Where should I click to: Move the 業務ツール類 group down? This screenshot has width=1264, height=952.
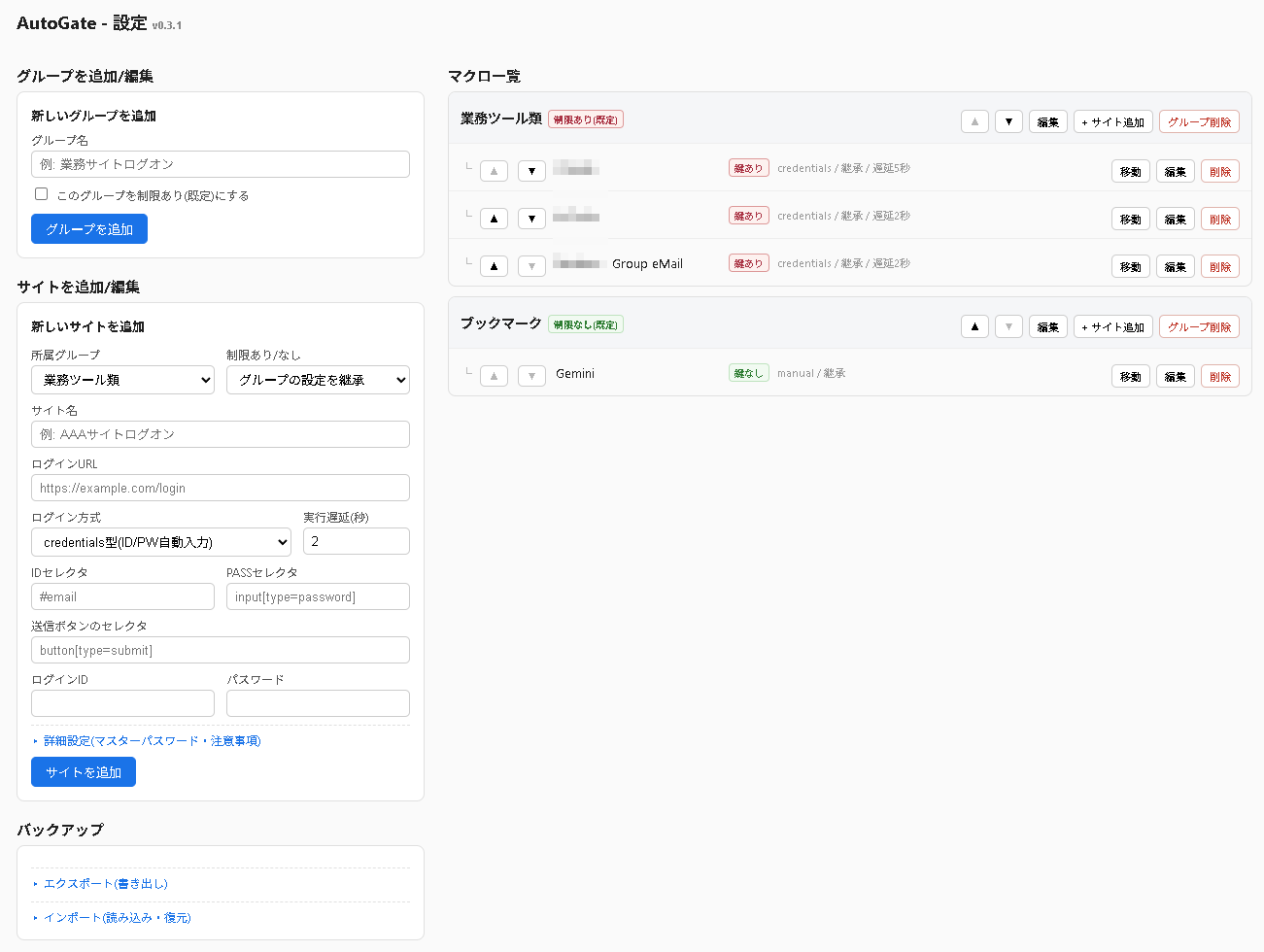[1008, 121]
